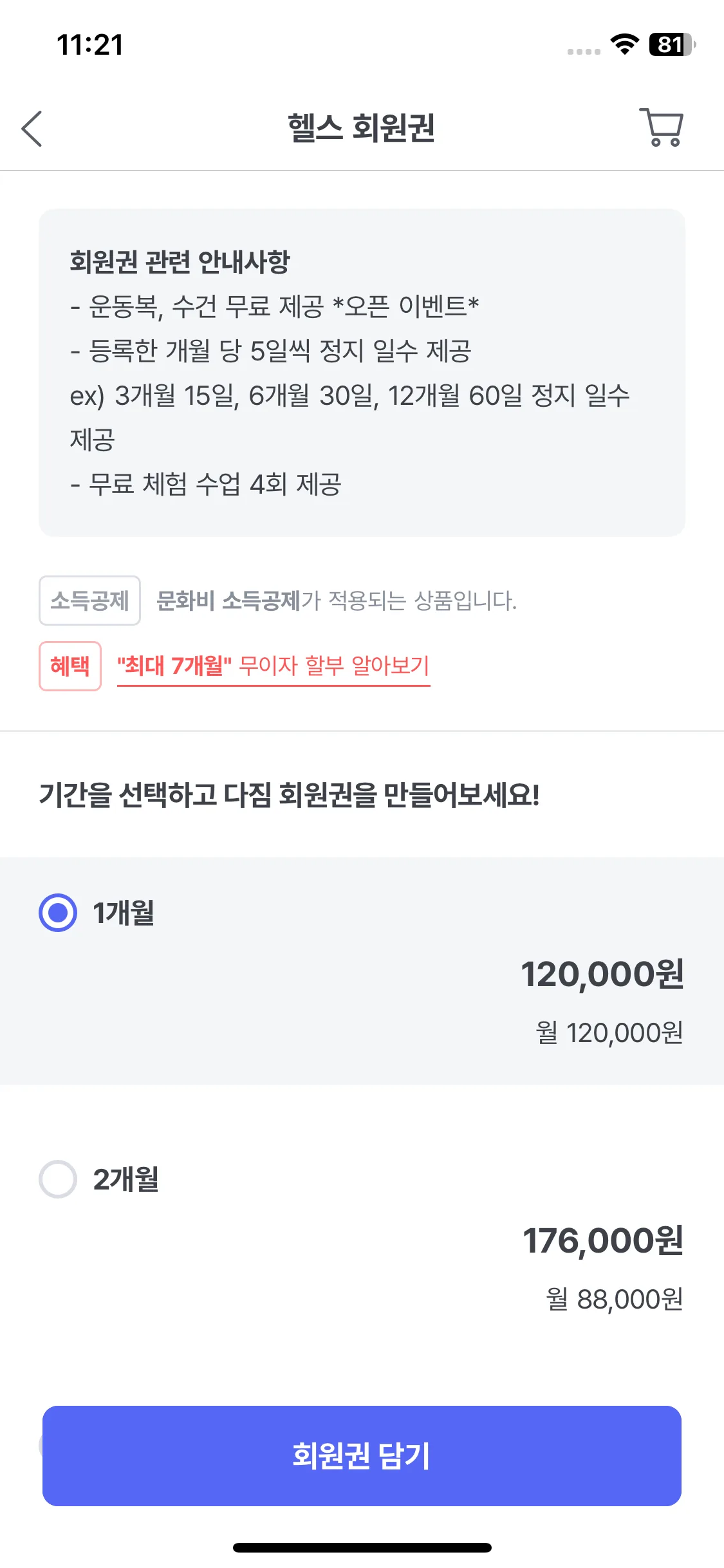The image size is (724, 1568).
Task: Open the shopping cart icon
Action: click(662, 127)
